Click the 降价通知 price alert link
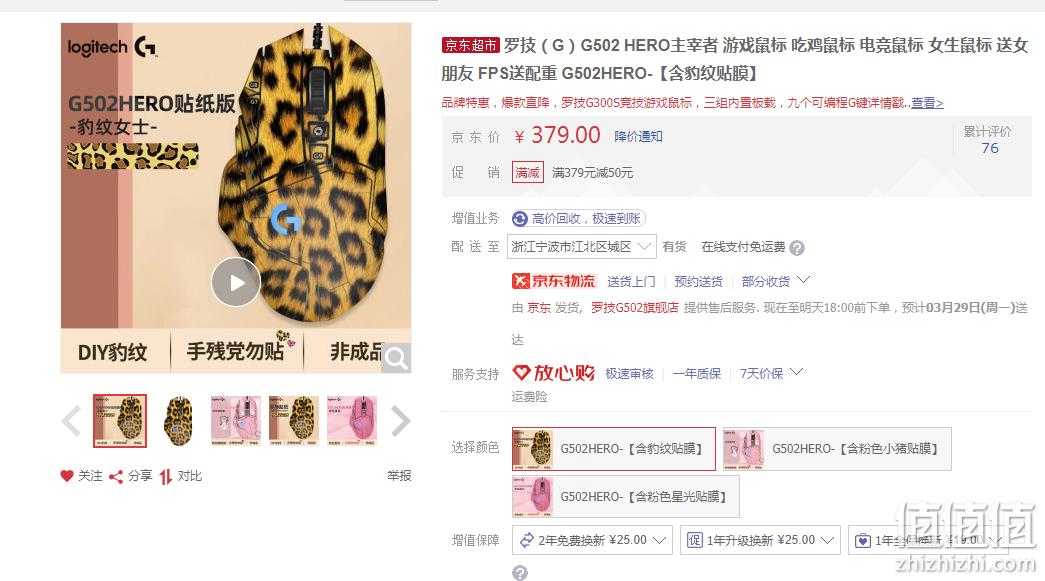Viewport: 1045px width, 581px height. [x=638, y=137]
